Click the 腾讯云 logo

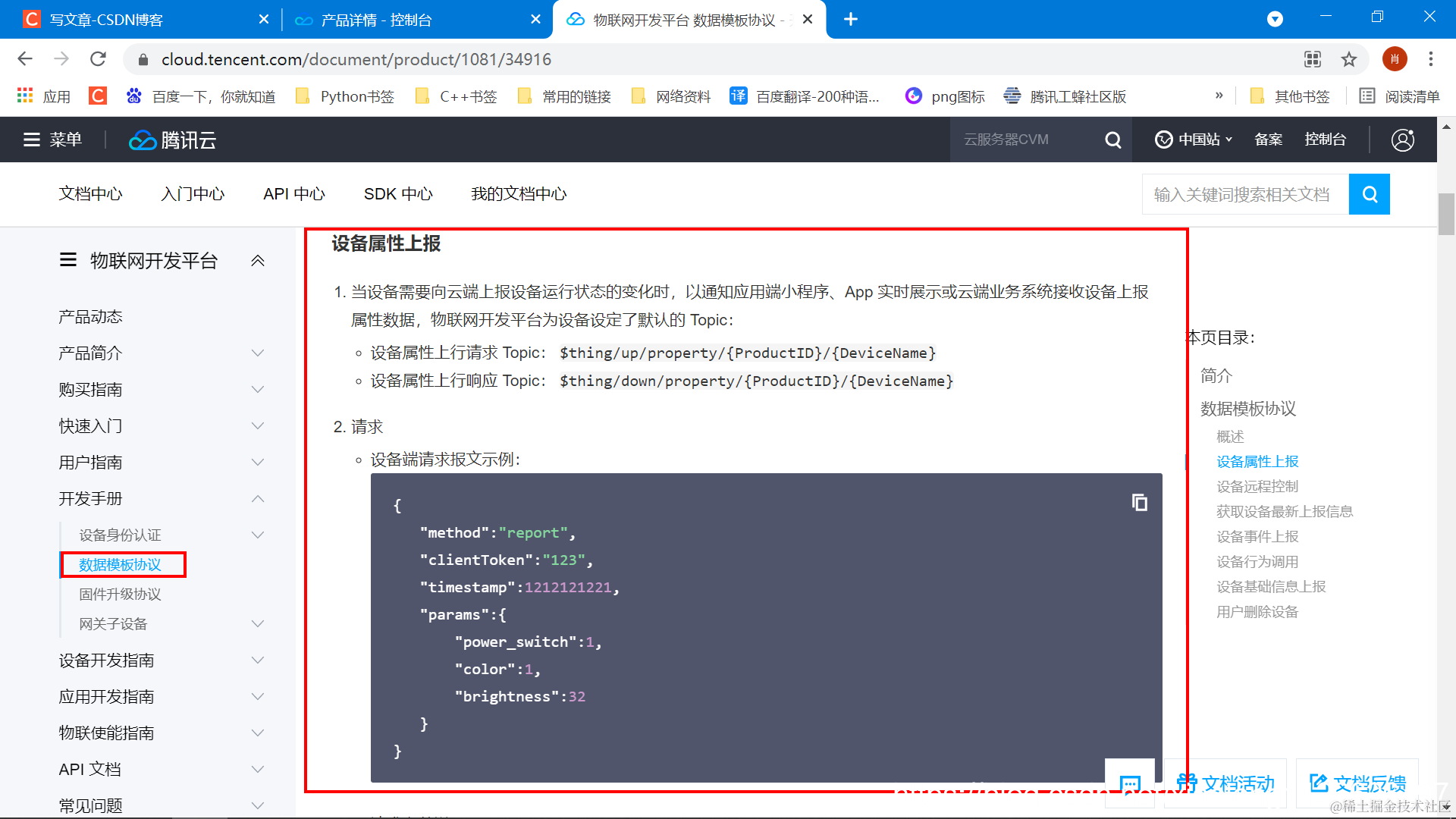(x=173, y=140)
